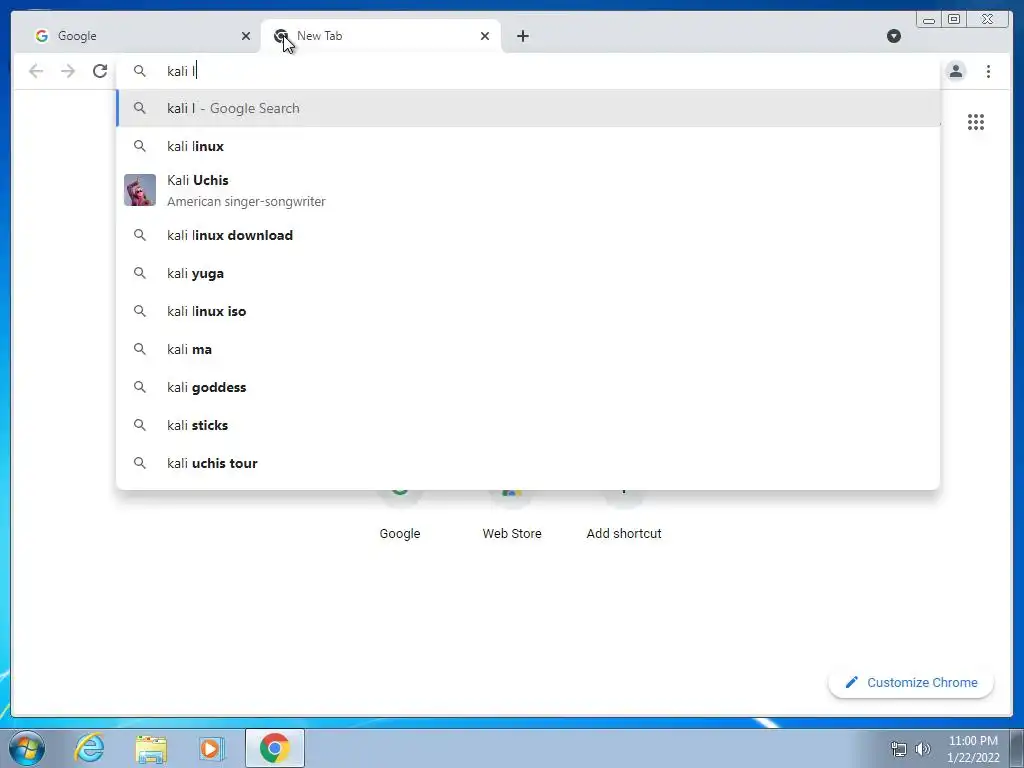The image size is (1024, 768).
Task: Open the volume speaker tray icon
Action: pyautogui.click(x=923, y=749)
